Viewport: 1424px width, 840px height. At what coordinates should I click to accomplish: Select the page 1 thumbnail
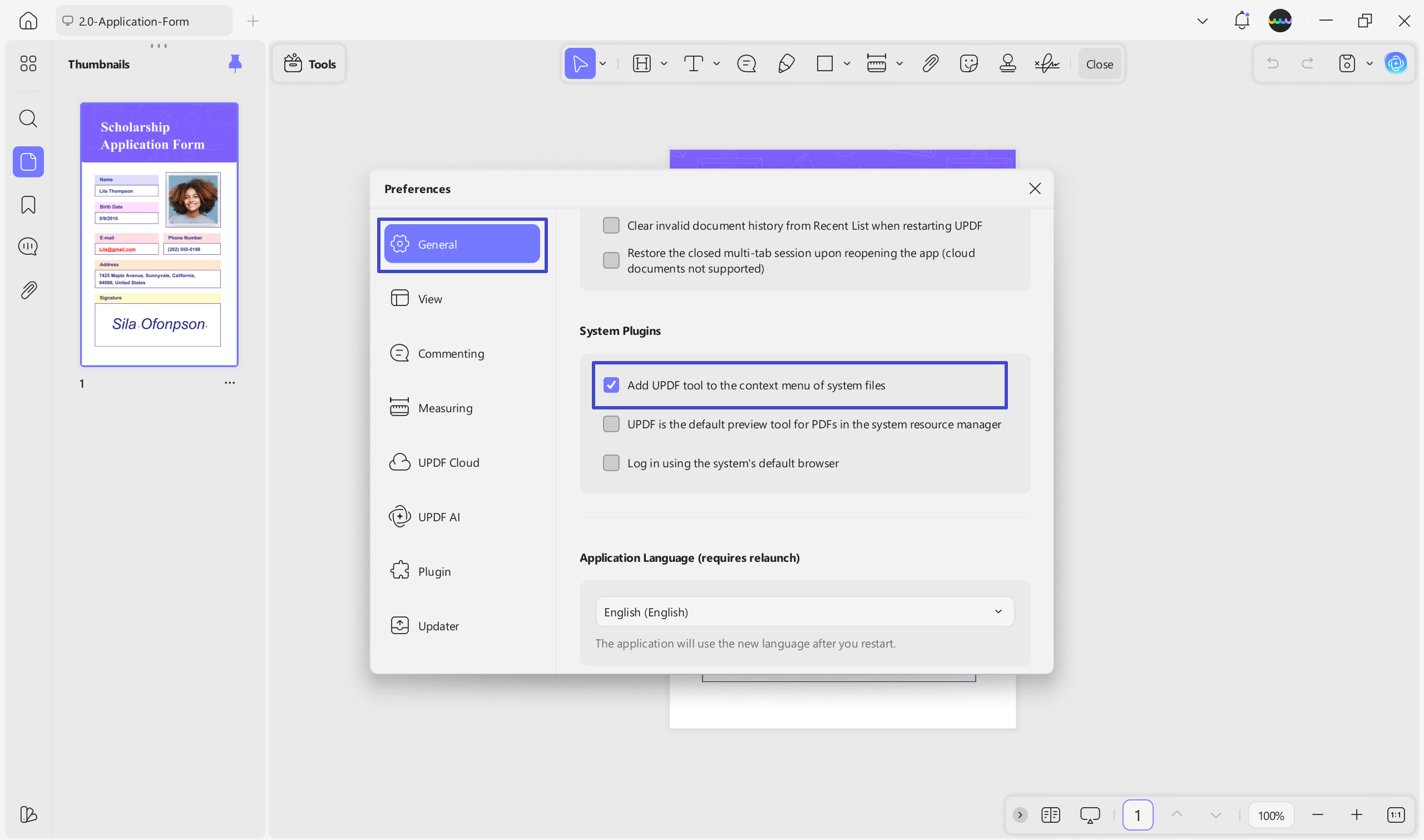(x=159, y=234)
